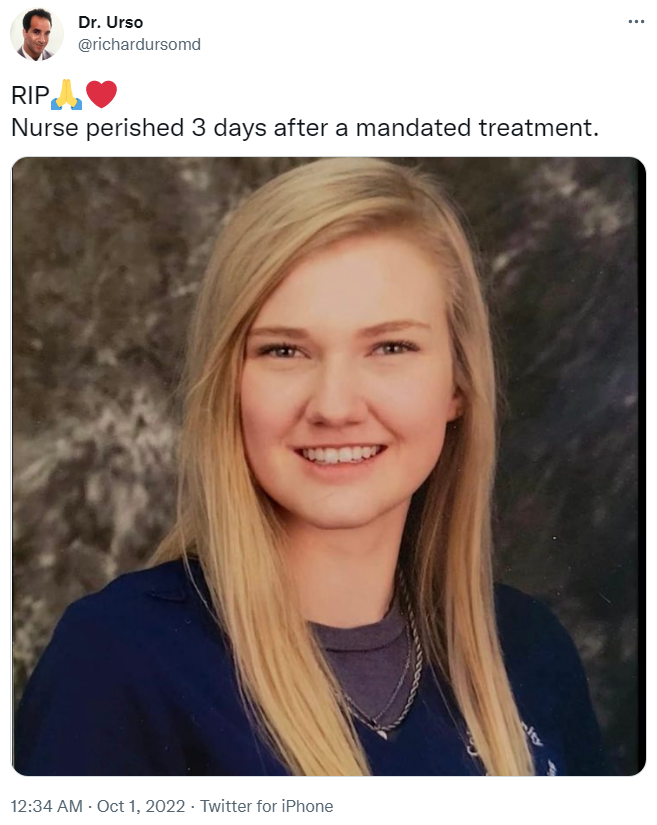Open the attached photo in the tweet
657x825 pixels.
[x=328, y=466]
